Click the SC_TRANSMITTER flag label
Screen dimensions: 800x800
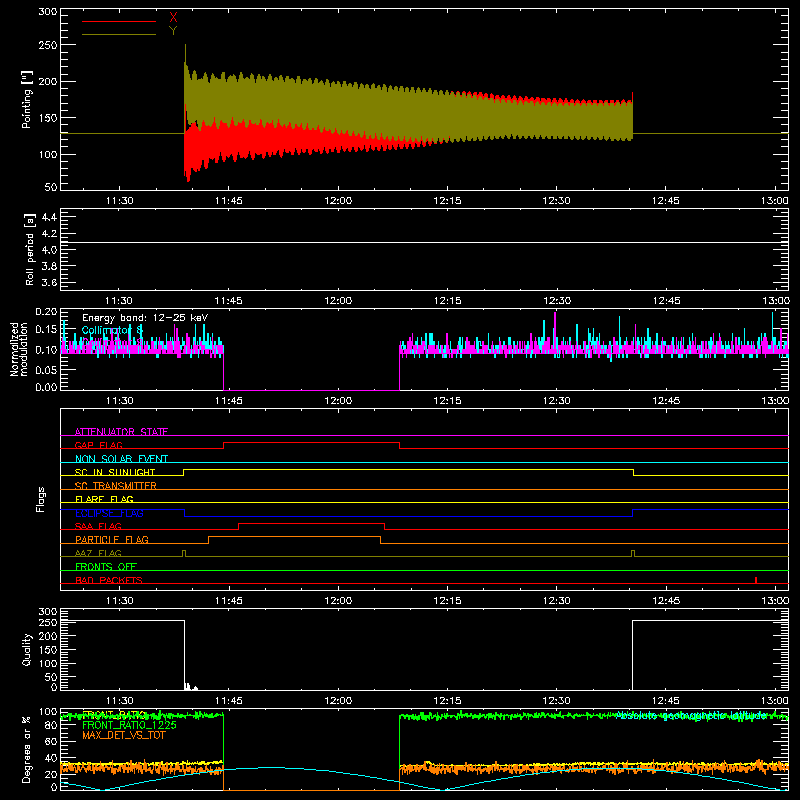coord(116,486)
